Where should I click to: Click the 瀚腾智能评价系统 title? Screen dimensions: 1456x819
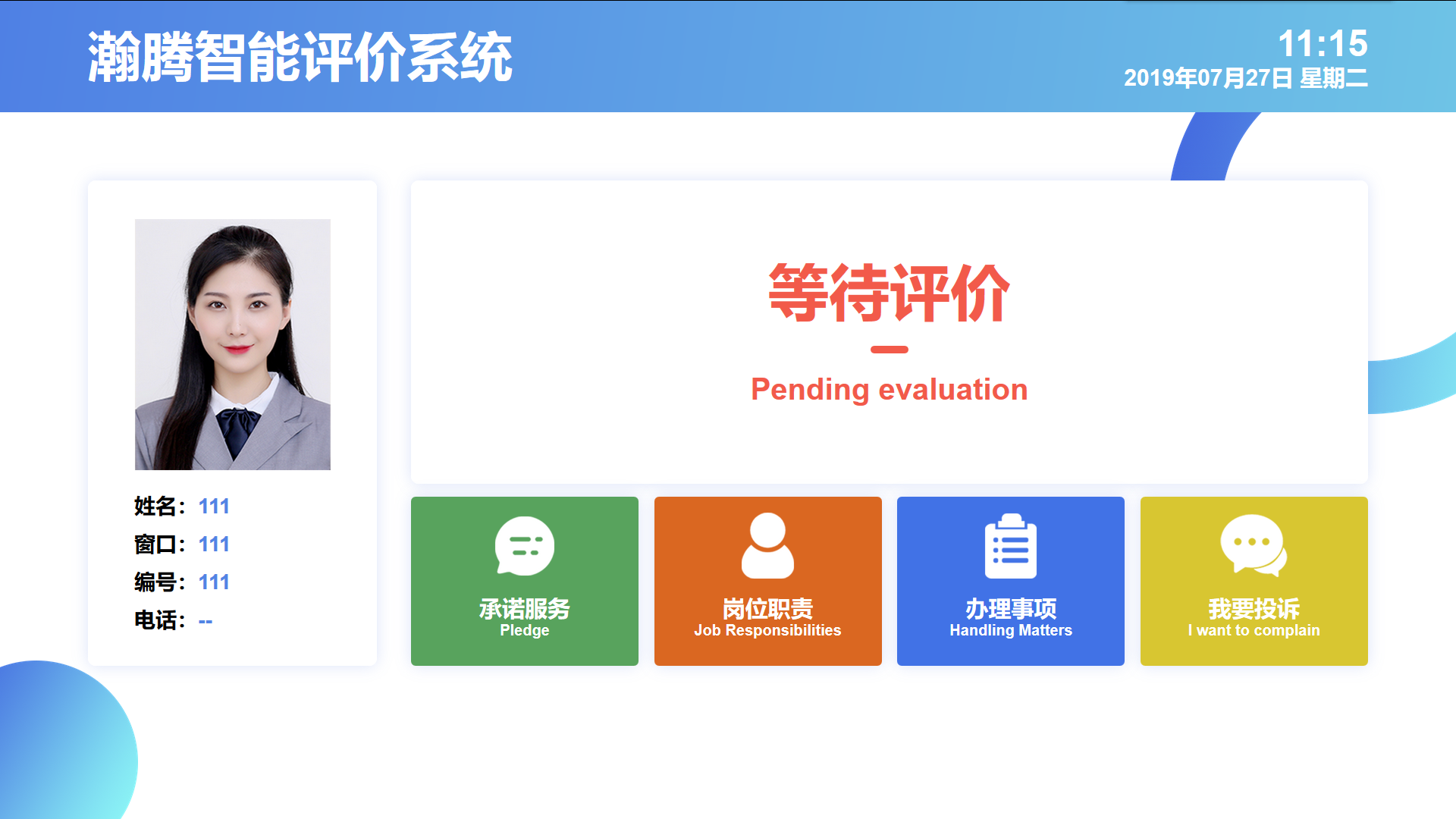[300, 57]
